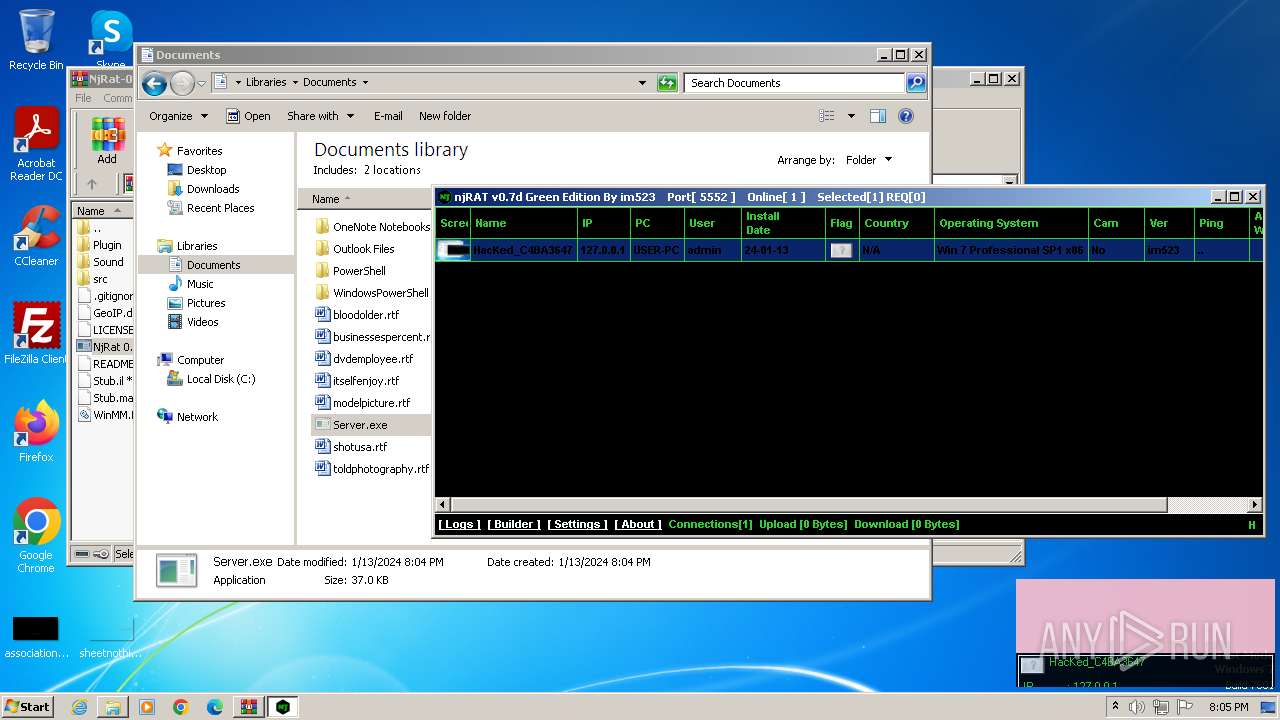The width and height of the screenshot is (1280, 720).
Task: Expand the Libraries breadcrumb arrow
Action: [x=294, y=83]
